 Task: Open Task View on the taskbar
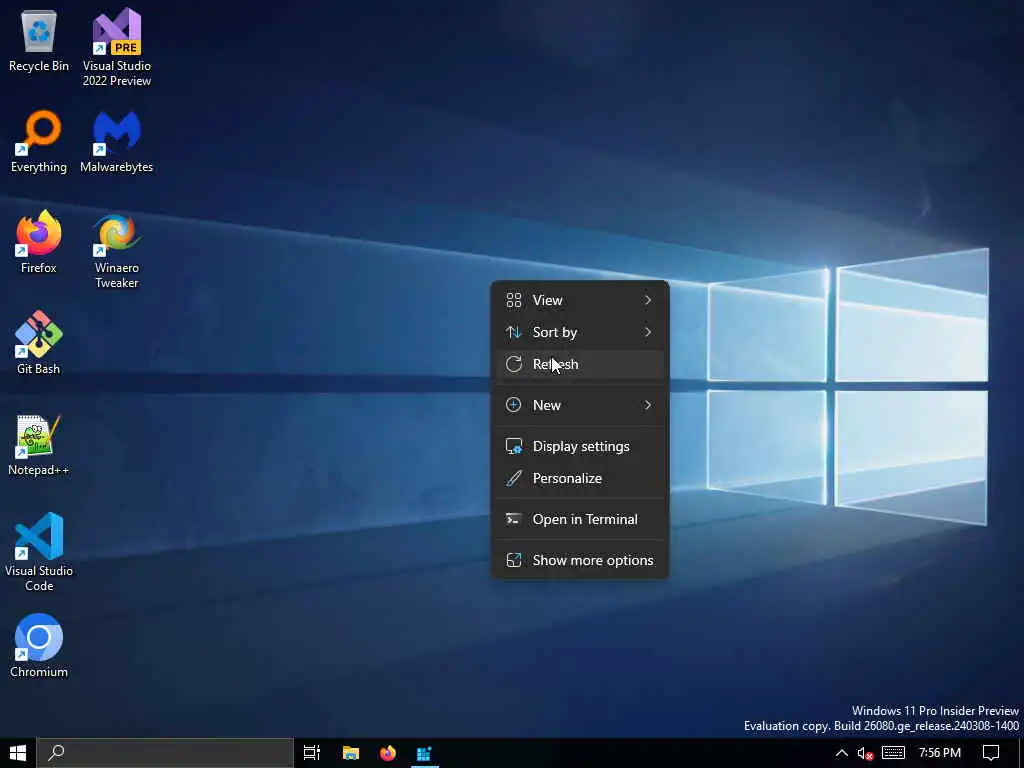click(312, 753)
